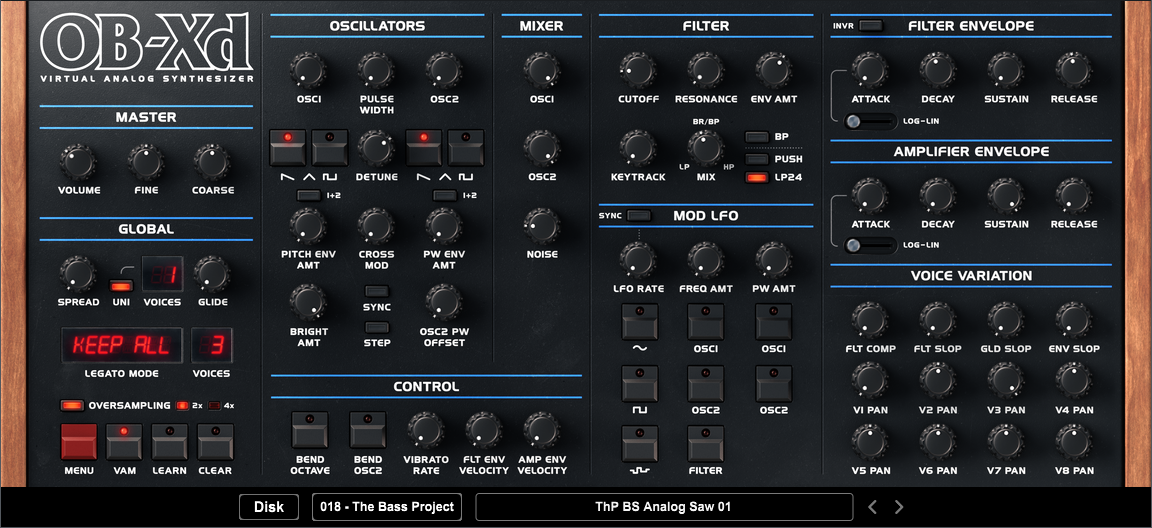Toggle the UNI unison switch
Viewport: 1152px width, 528px height.
click(120, 286)
